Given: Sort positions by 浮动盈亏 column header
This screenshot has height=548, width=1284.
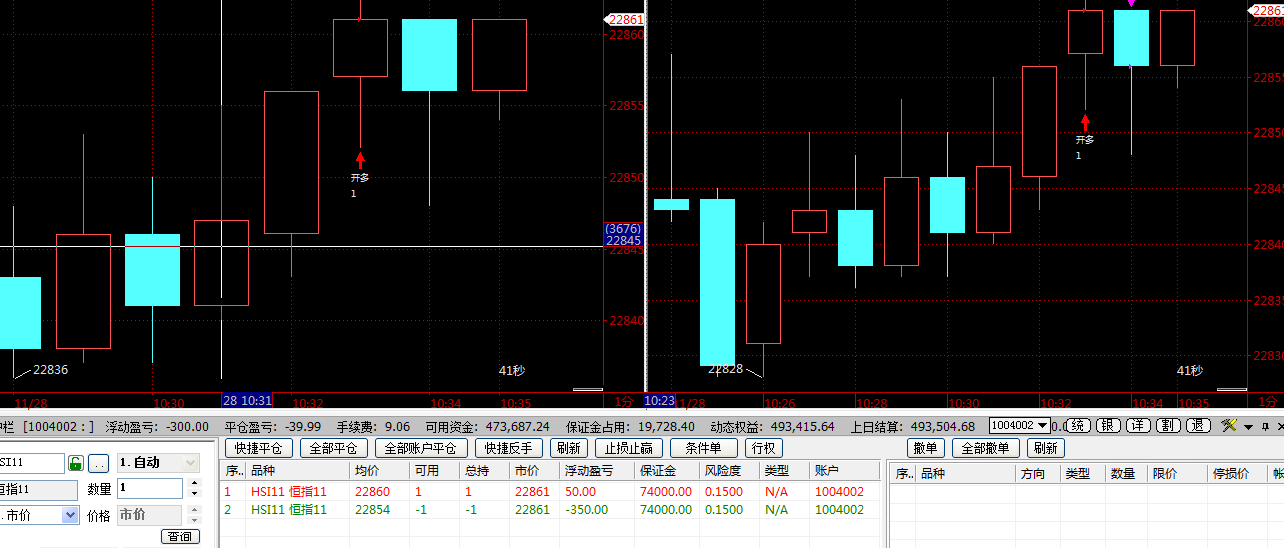Looking at the screenshot, I should (592, 472).
